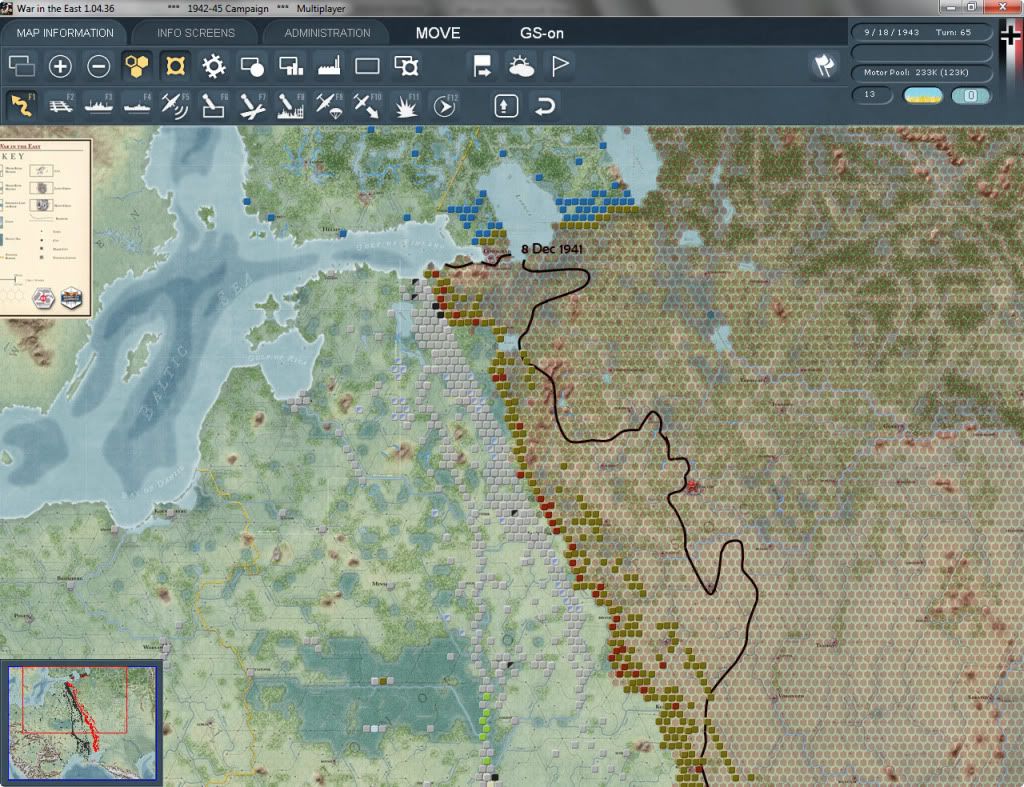Click the F11 explosion icon
The image size is (1024, 787).
point(406,105)
